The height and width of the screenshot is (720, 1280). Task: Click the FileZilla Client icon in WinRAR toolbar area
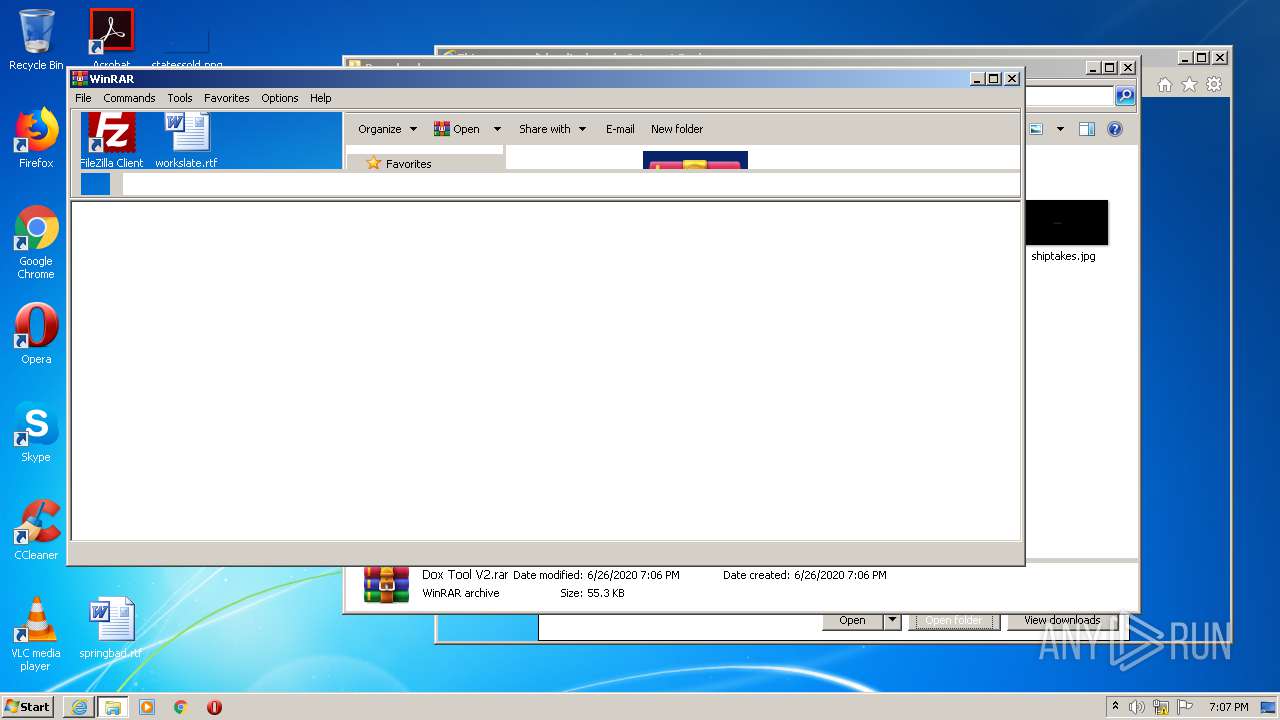(x=111, y=140)
